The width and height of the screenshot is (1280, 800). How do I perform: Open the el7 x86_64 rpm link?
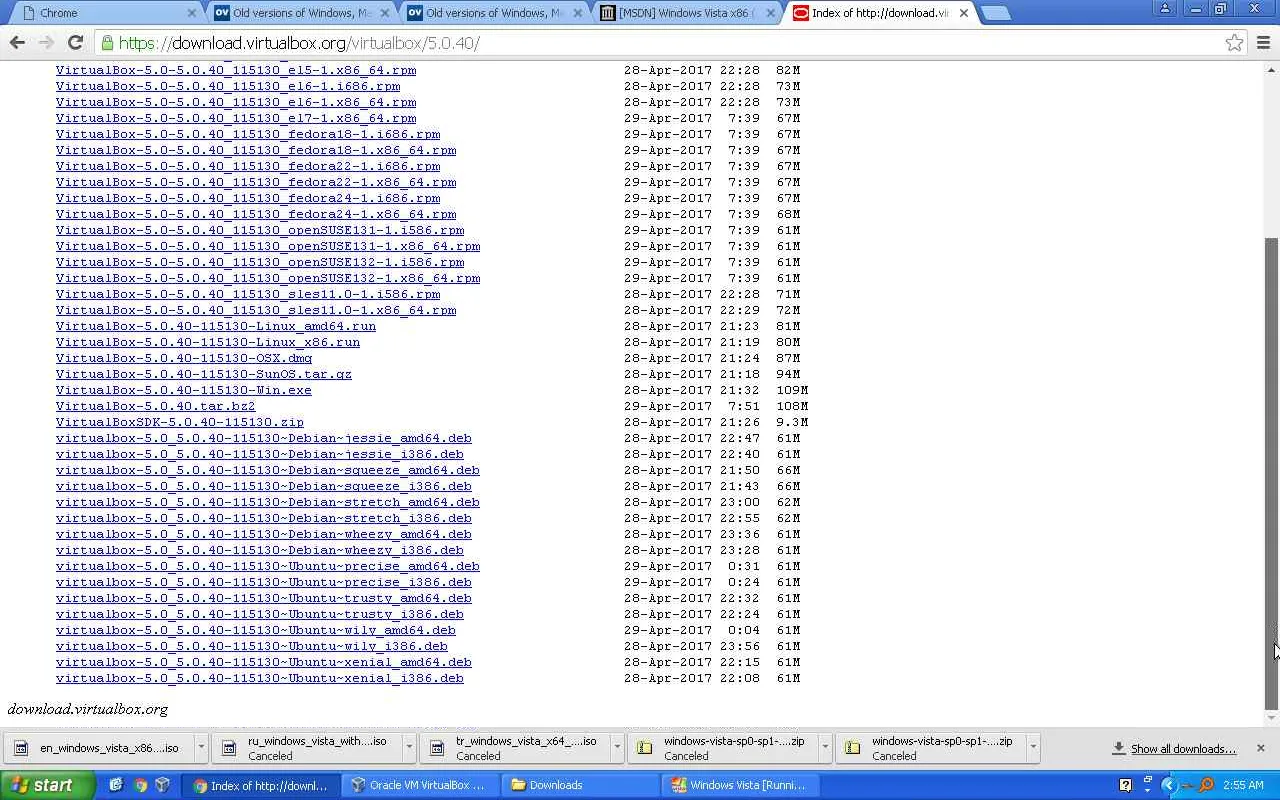pos(236,118)
